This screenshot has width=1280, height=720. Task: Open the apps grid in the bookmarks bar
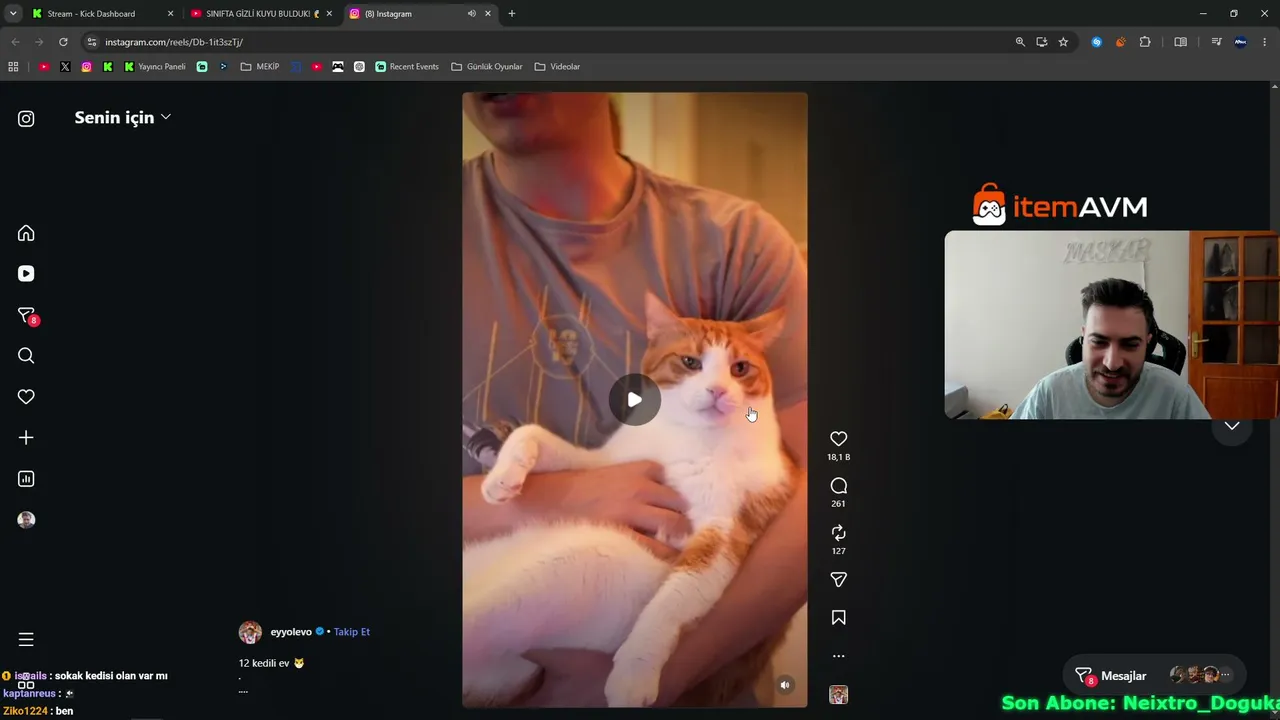click(x=13, y=67)
